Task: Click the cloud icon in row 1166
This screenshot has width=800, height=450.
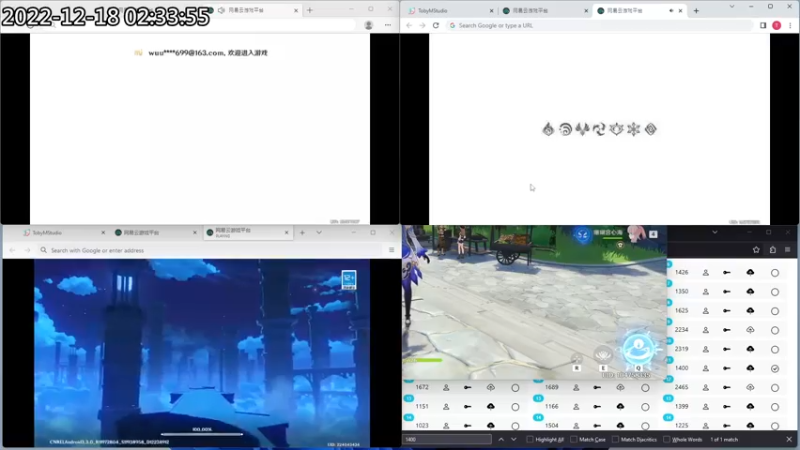Action: click(x=620, y=407)
